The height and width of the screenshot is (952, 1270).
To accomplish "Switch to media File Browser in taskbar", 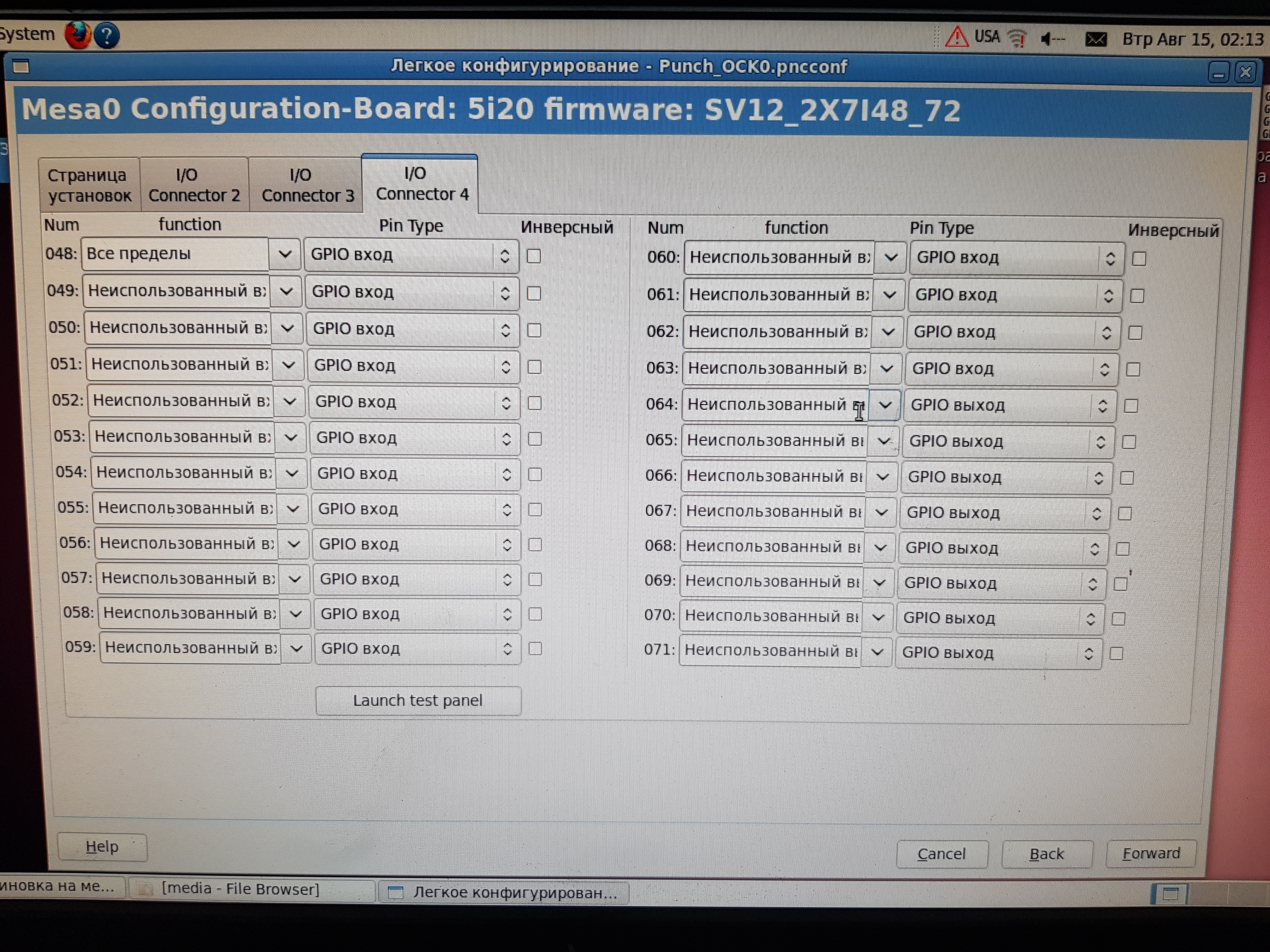I will 240,889.
